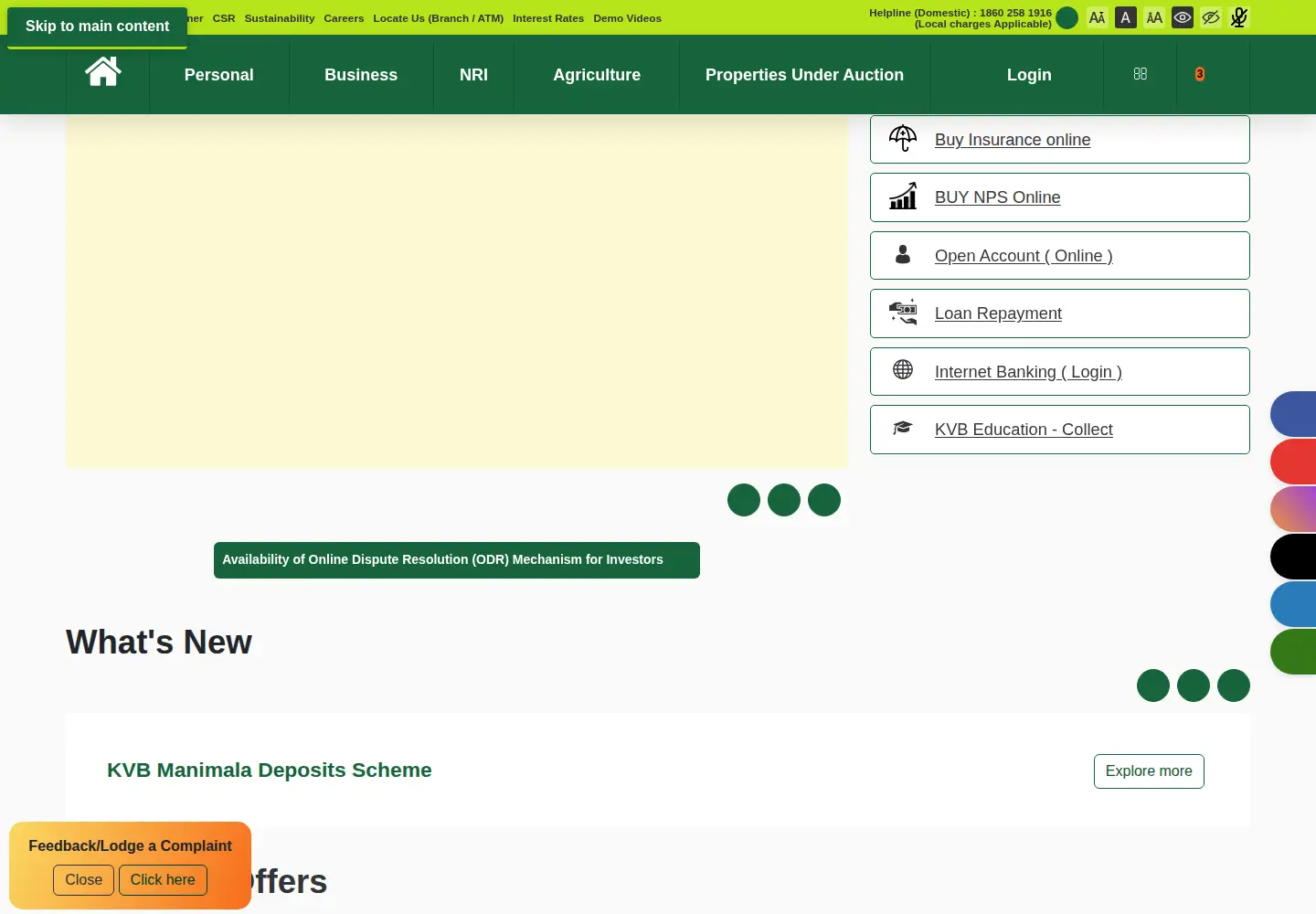The width and height of the screenshot is (1316, 914).
Task: Select the first What's New carousel dot
Action: (1153, 685)
